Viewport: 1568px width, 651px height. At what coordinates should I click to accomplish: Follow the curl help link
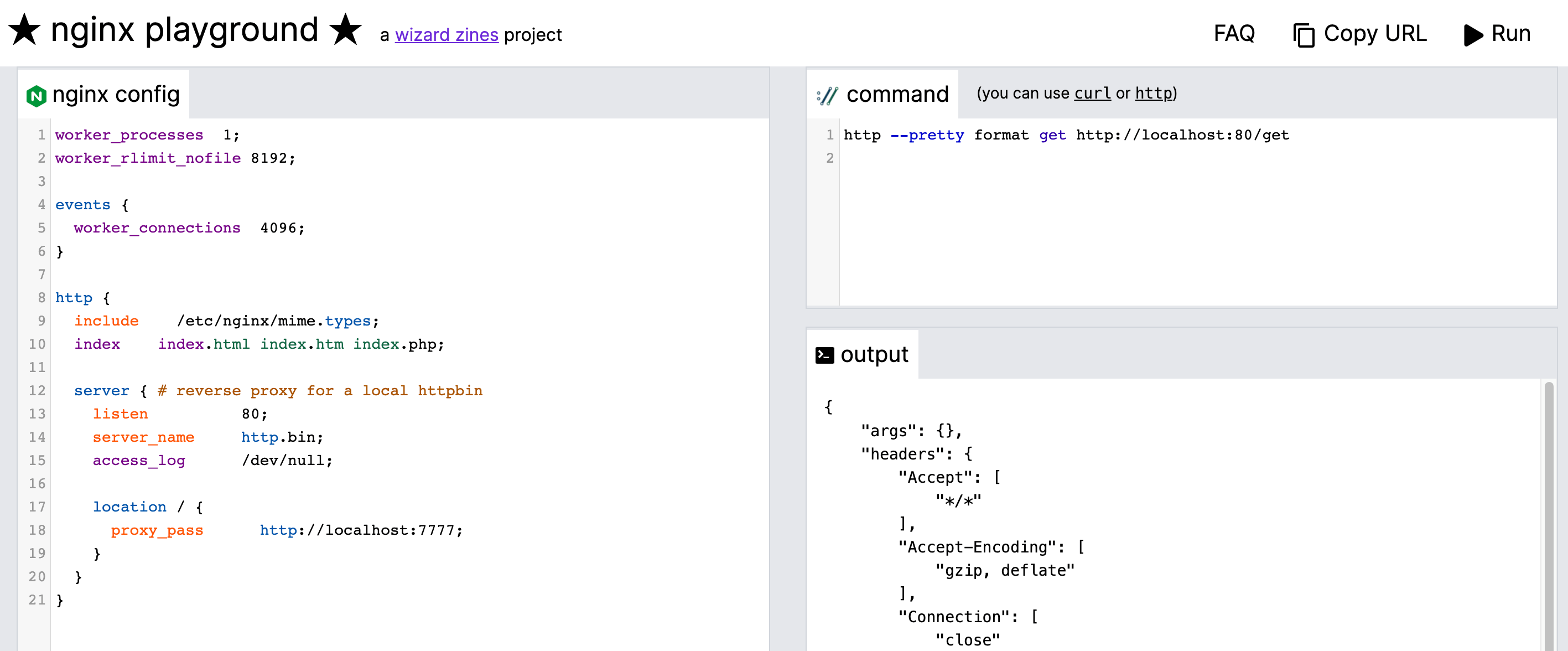(x=1092, y=93)
